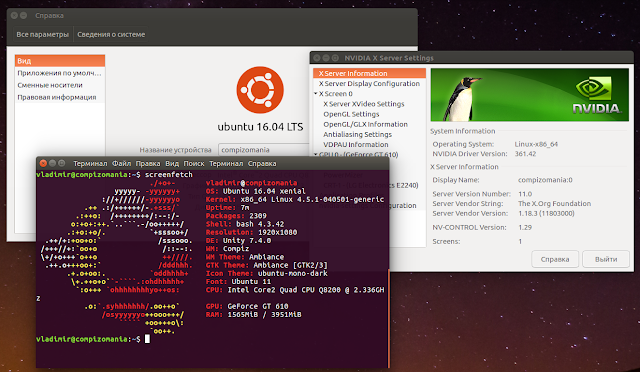Open VDPAU Information page

(x=356, y=145)
